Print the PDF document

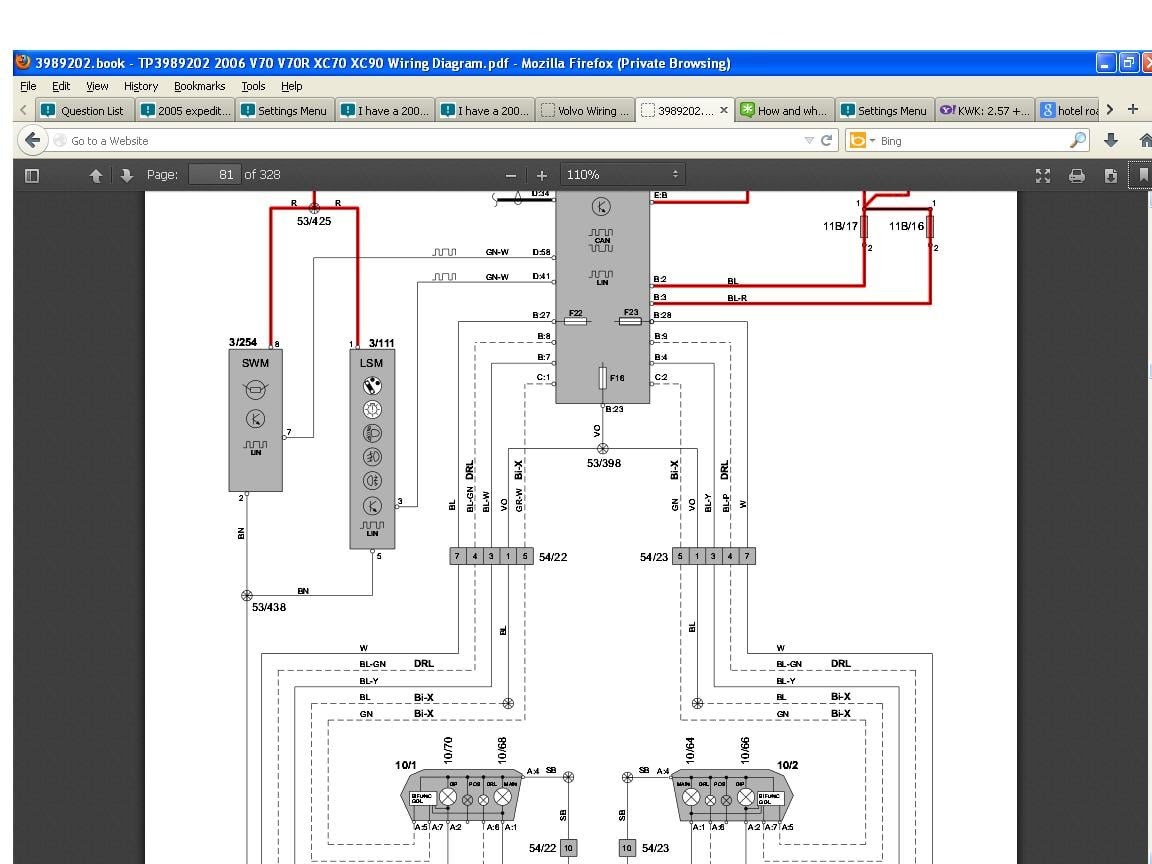tap(1076, 176)
